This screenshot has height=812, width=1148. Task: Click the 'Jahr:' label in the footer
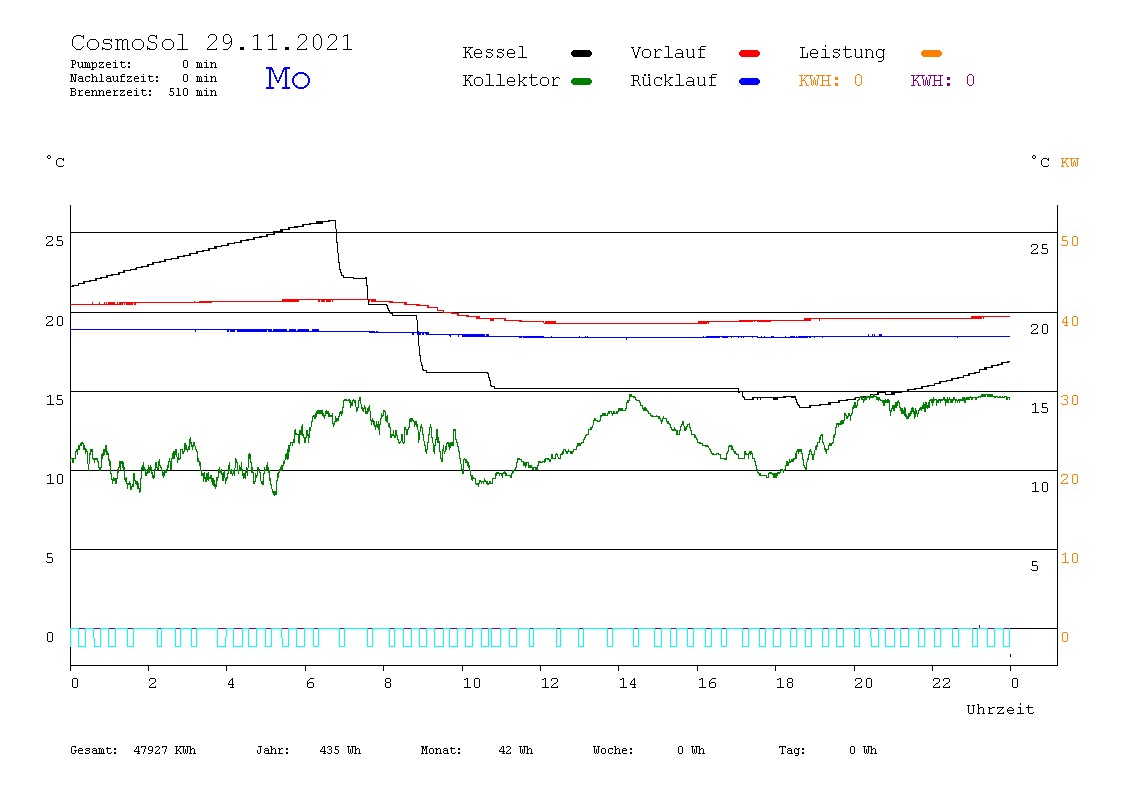[273, 750]
